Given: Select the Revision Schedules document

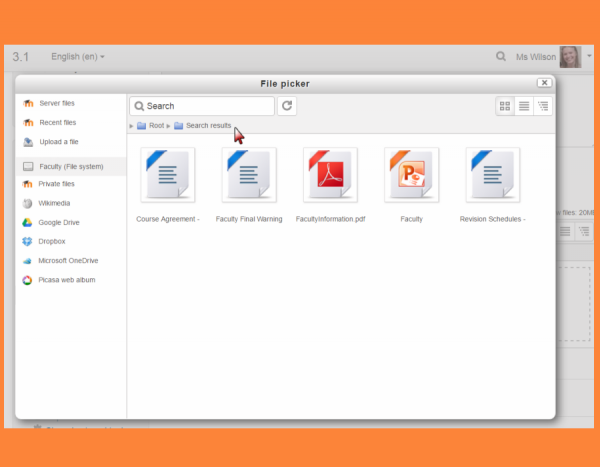Looking at the screenshot, I should point(493,175).
